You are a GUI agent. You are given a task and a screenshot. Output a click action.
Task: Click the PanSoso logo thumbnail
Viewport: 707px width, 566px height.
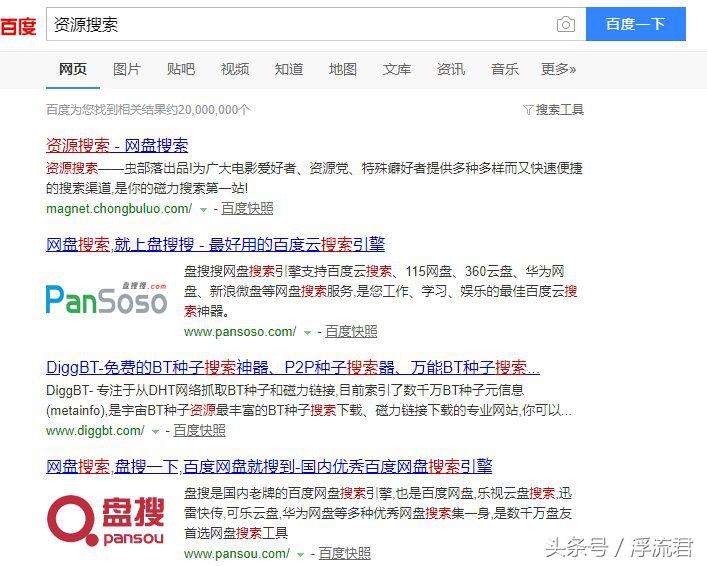(106, 298)
